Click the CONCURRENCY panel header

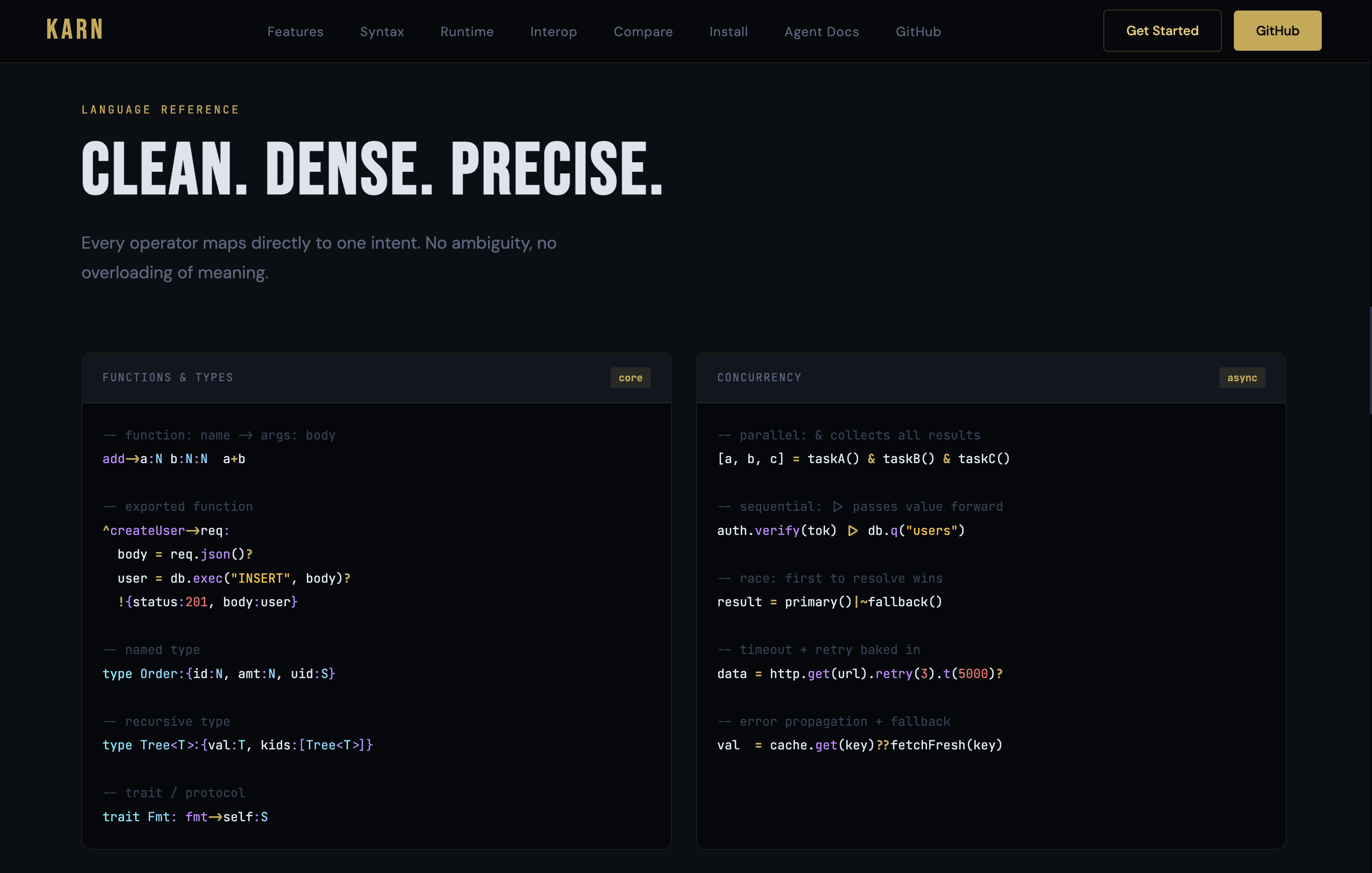(759, 378)
